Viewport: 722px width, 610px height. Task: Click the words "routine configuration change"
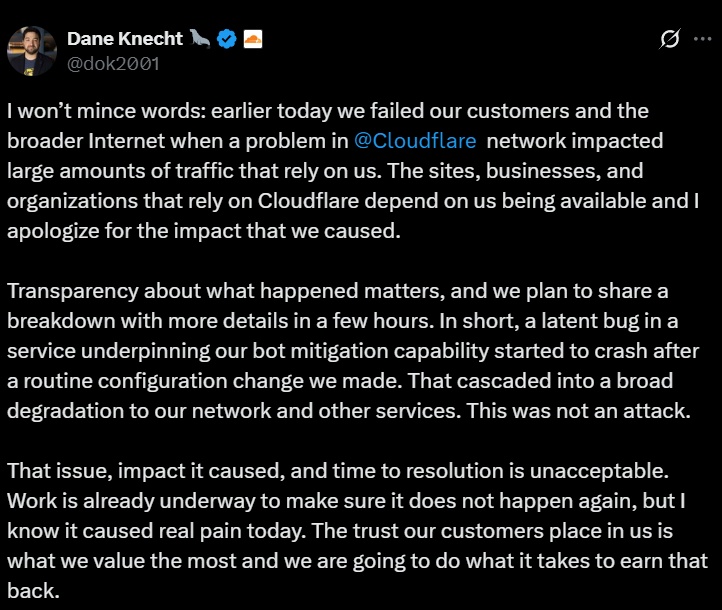[x=164, y=380]
